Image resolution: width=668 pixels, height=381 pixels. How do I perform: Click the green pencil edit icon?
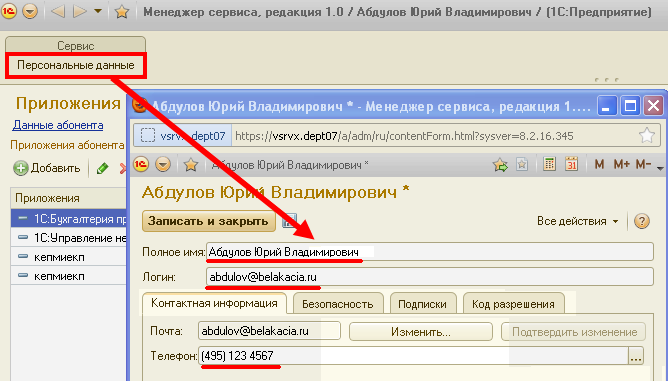(x=102, y=168)
